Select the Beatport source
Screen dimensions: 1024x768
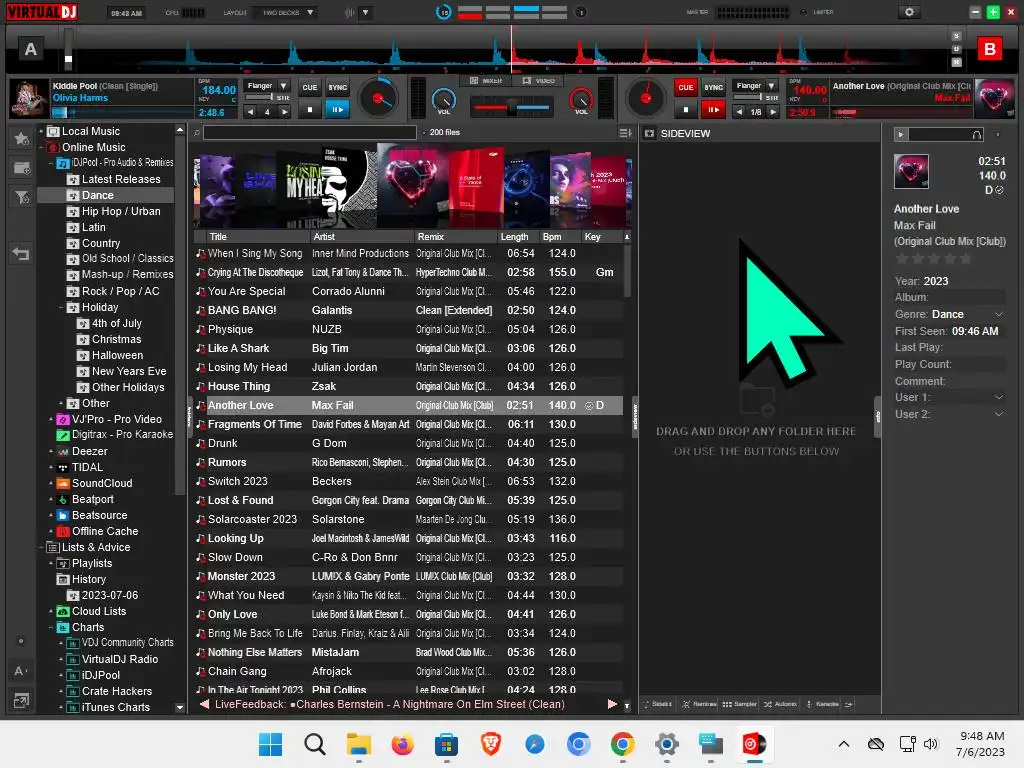point(92,499)
